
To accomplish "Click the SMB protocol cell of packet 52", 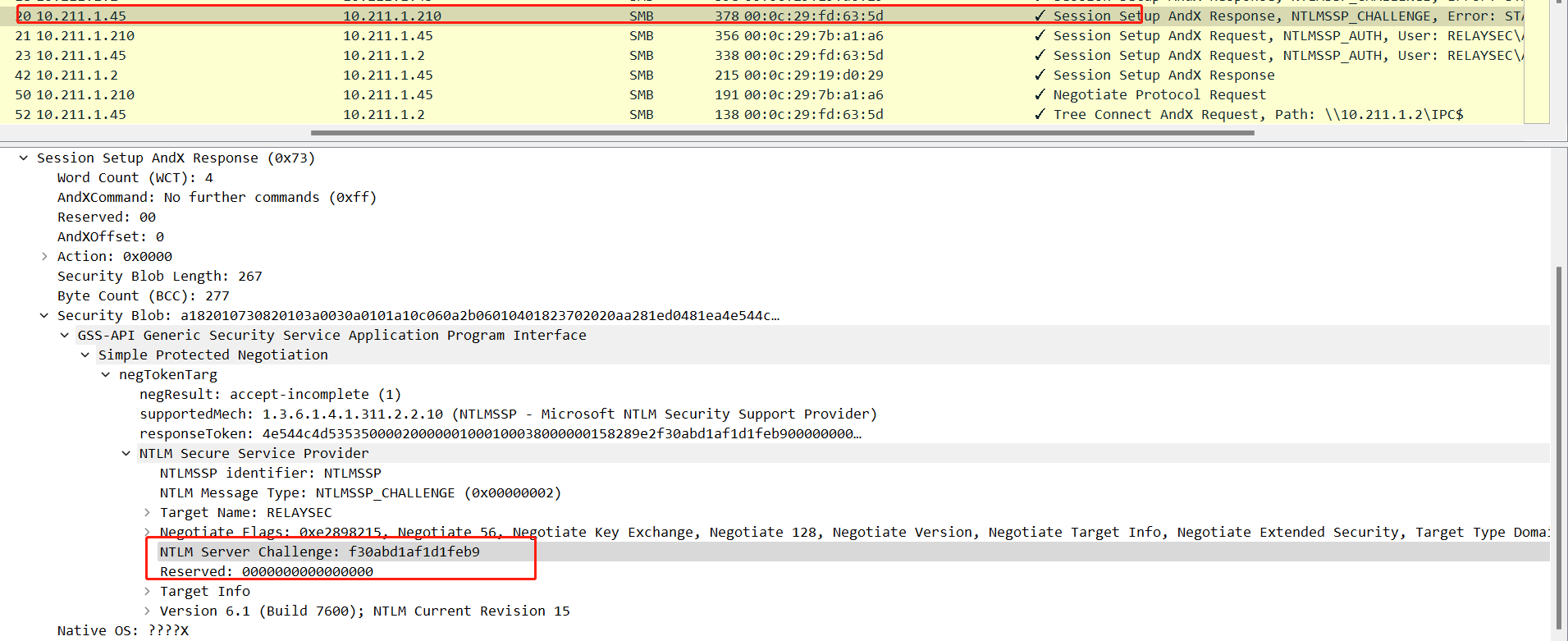I will point(642,115).
